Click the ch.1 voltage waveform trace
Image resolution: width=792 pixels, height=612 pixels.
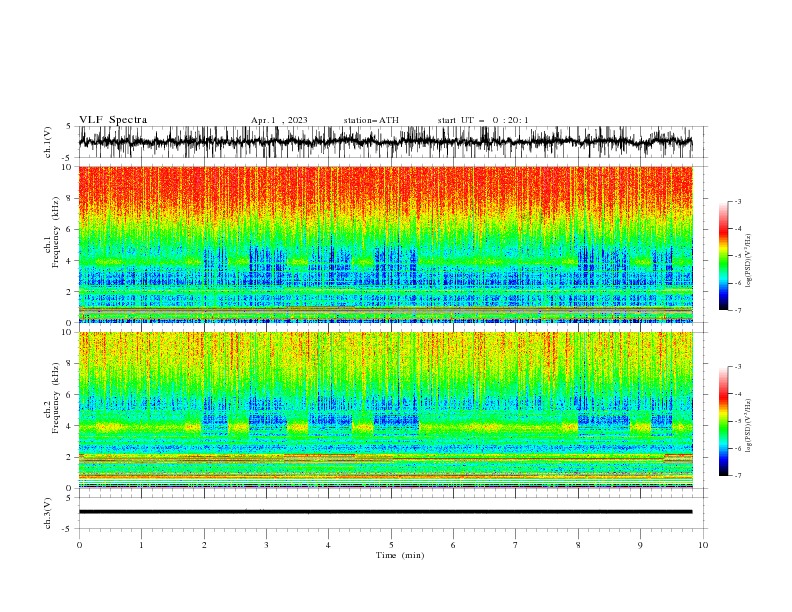[385, 142]
